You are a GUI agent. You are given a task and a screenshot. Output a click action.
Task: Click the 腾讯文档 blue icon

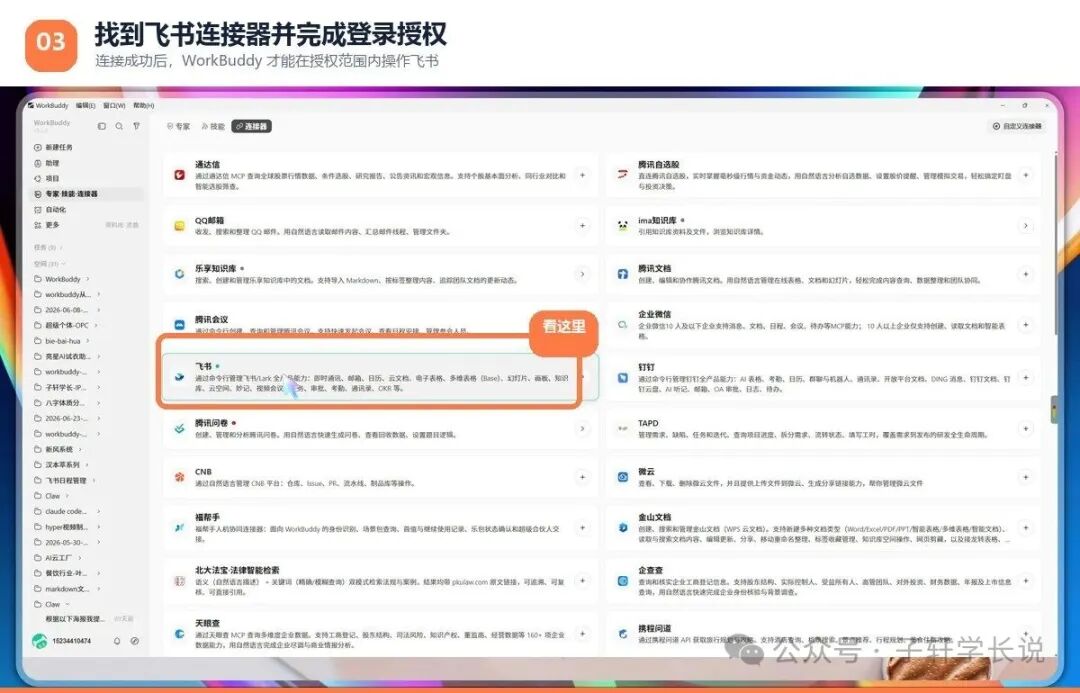623,274
